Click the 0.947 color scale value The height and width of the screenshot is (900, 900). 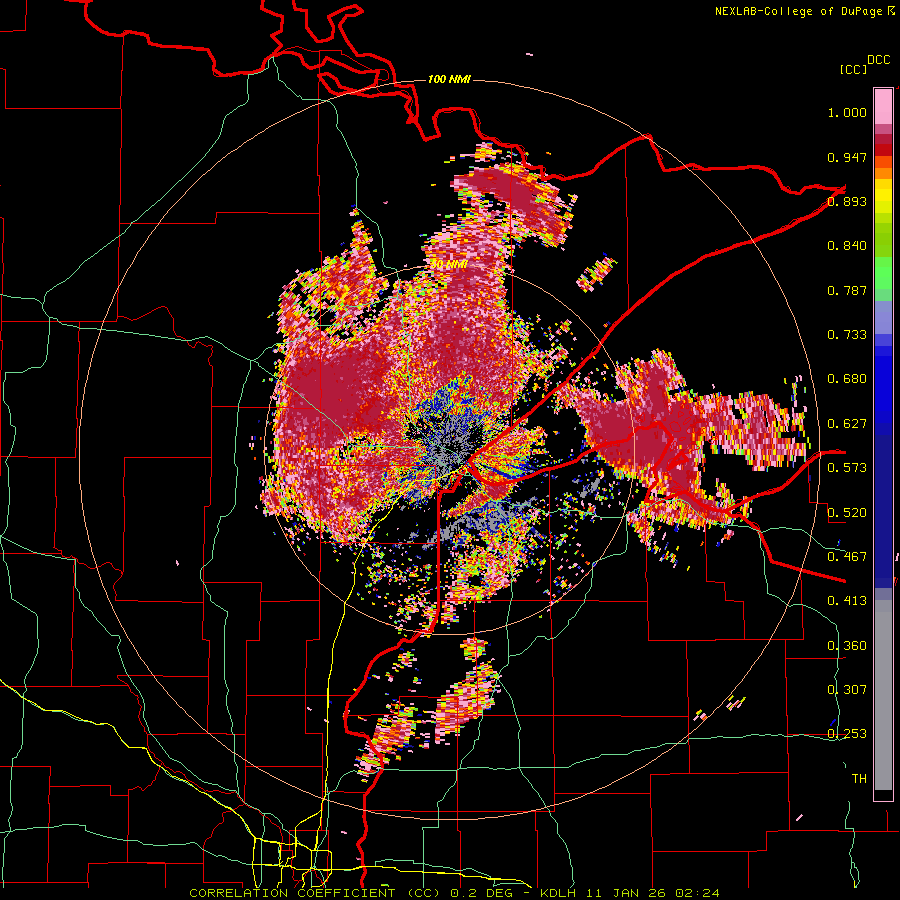(x=847, y=157)
